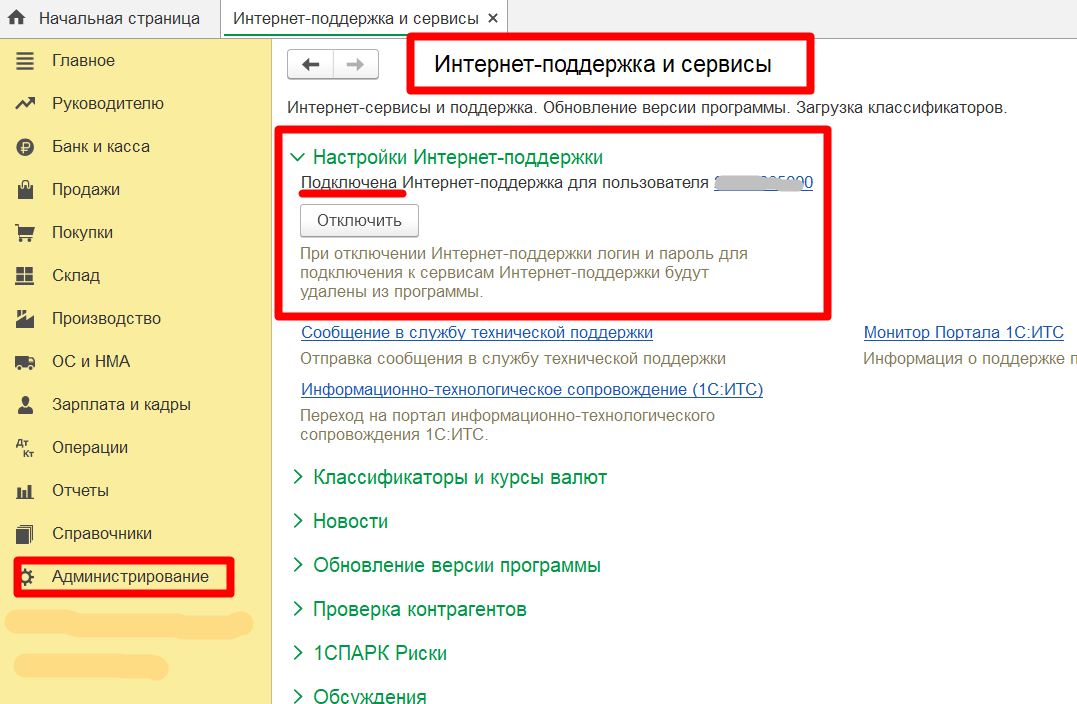The image size is (1077, 704).
Task: Expand the Новости group
Action: tap(350, 521)
